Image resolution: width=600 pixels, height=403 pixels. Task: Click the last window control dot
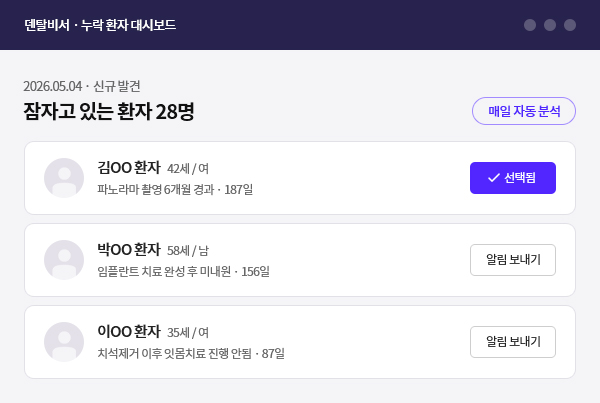click(570, 25)
